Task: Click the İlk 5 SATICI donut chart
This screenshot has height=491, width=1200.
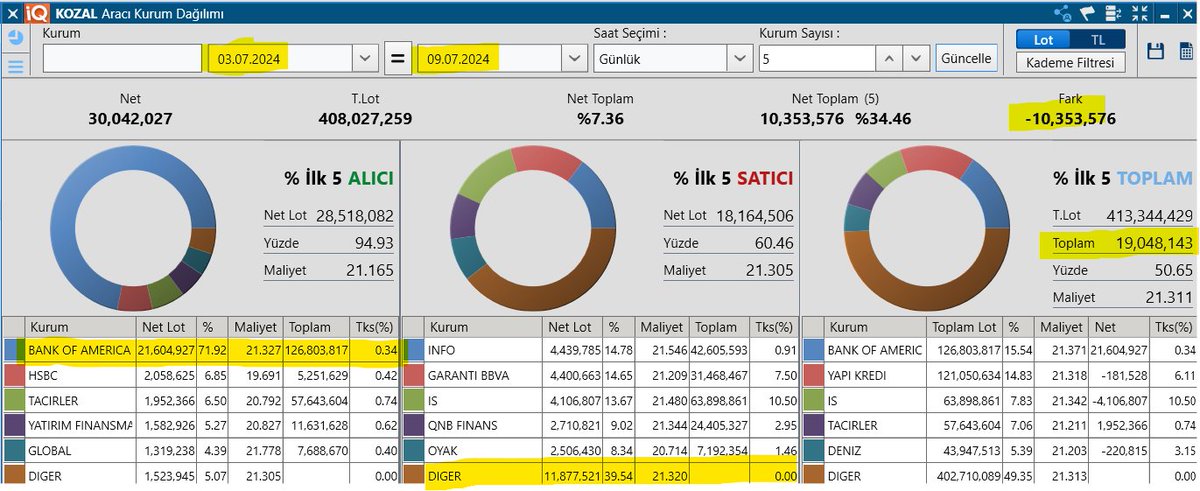Action: point(533,229)
